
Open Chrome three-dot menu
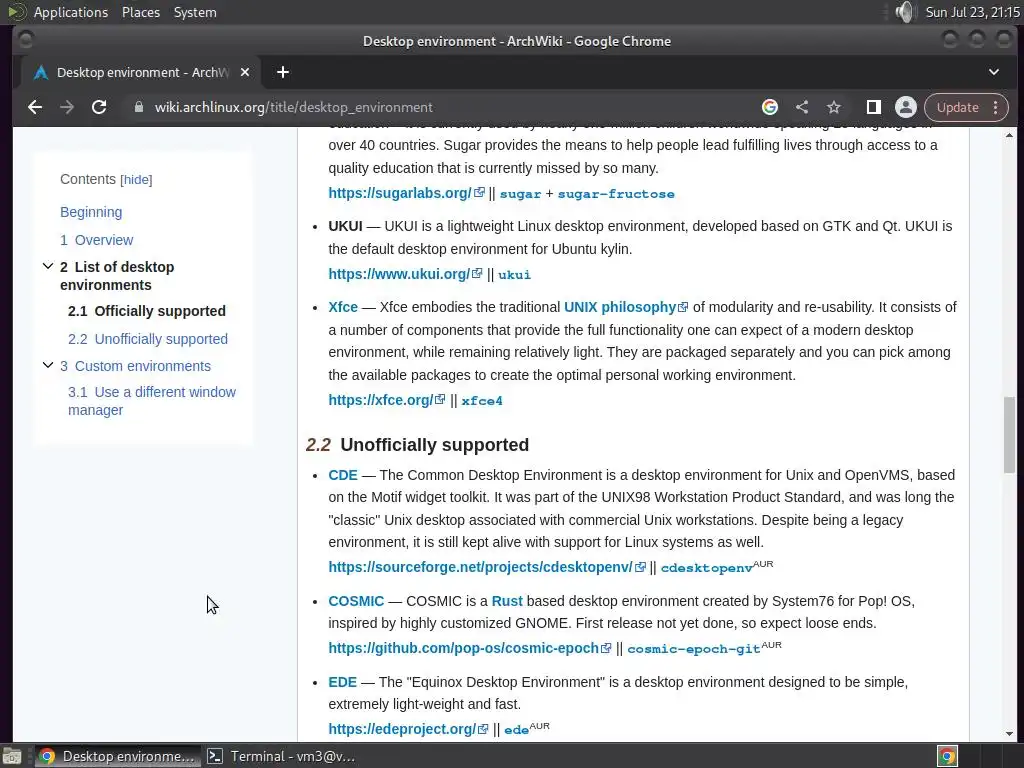point(996,107)
